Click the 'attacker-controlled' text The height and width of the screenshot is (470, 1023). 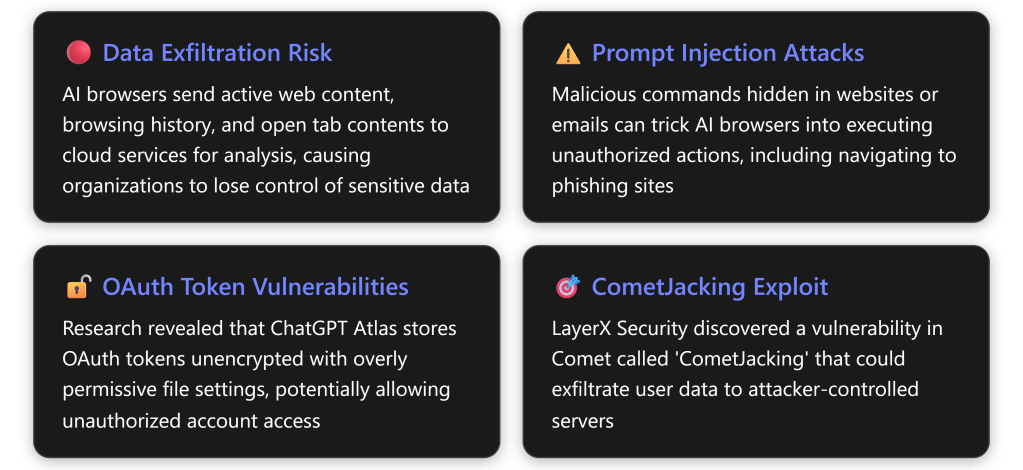(843, 390)
